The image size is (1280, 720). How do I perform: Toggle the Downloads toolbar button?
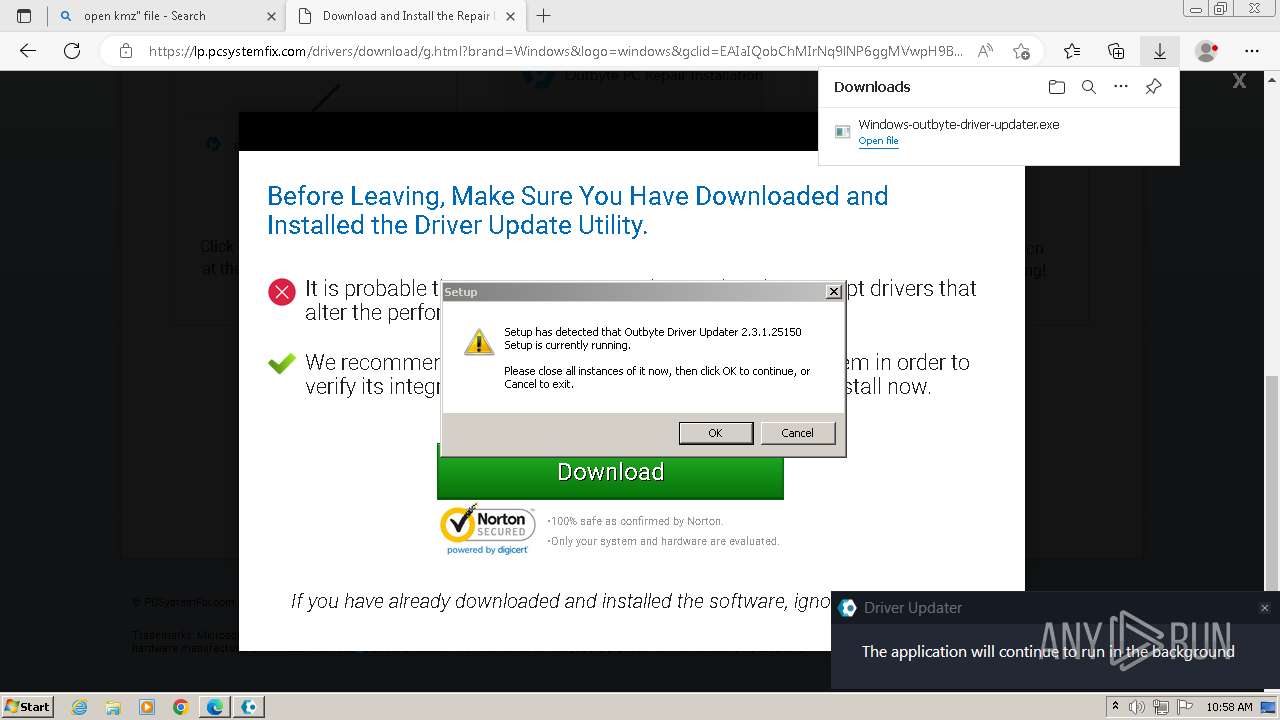coord(1160,51)
